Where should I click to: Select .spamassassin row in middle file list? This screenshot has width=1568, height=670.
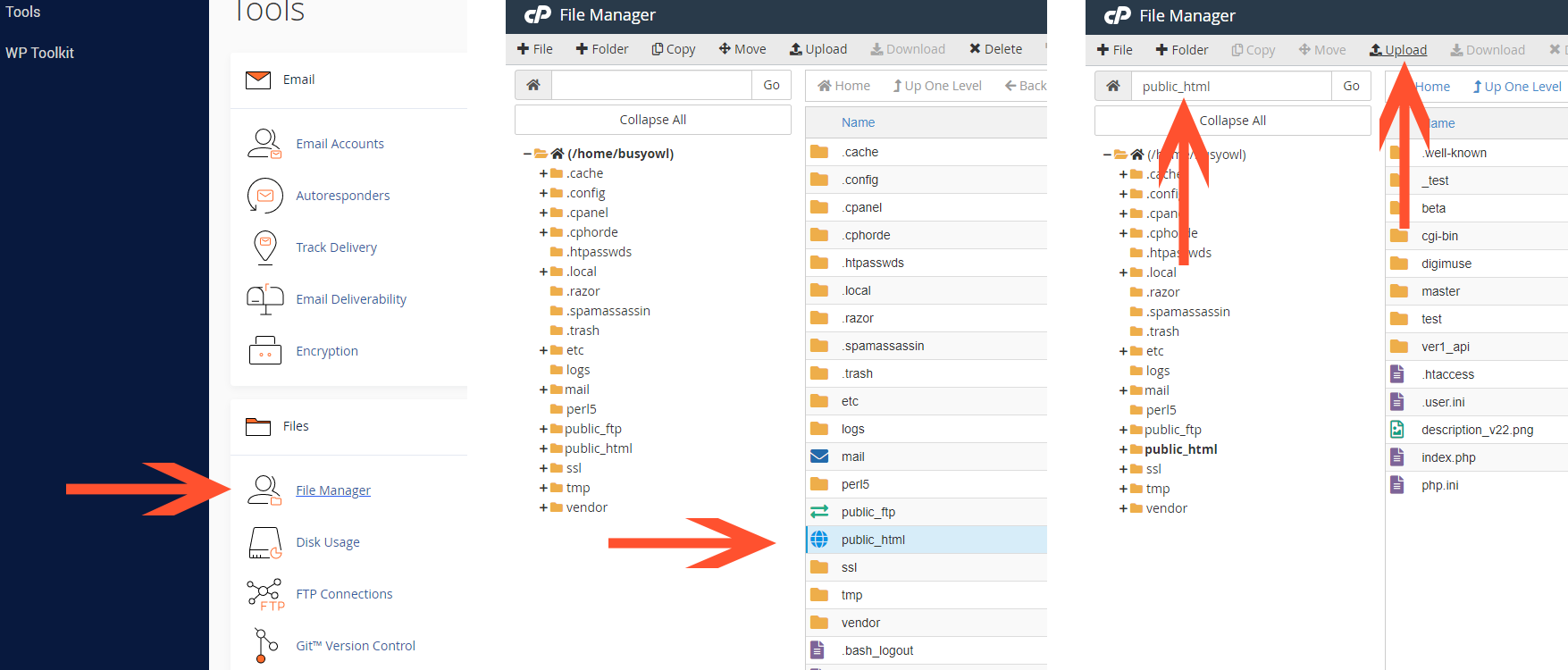coord(927,346)
